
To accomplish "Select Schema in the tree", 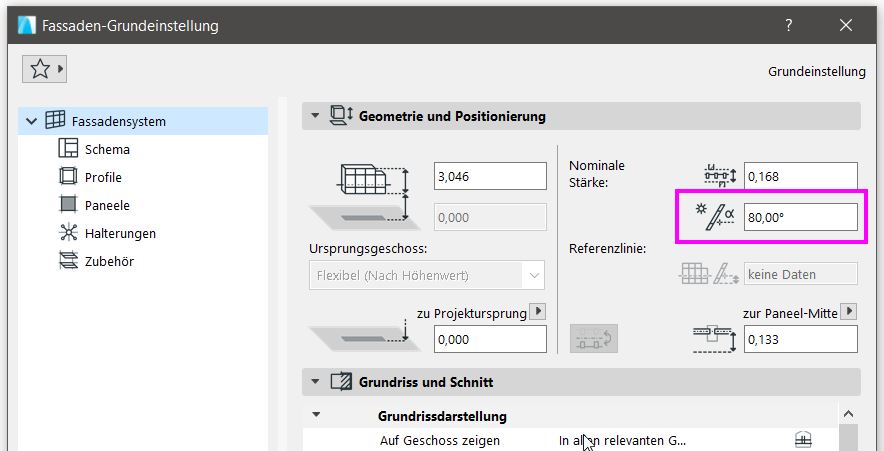I will click(107, 149).
